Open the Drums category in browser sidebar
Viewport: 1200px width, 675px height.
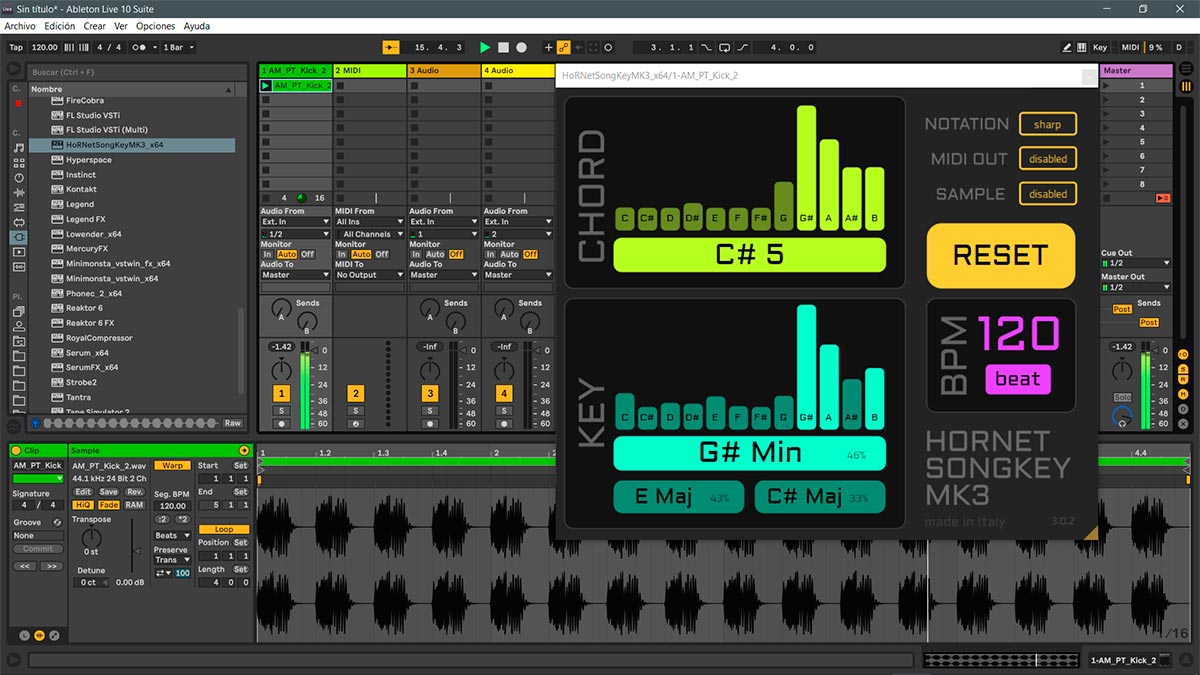click(20, 163)
